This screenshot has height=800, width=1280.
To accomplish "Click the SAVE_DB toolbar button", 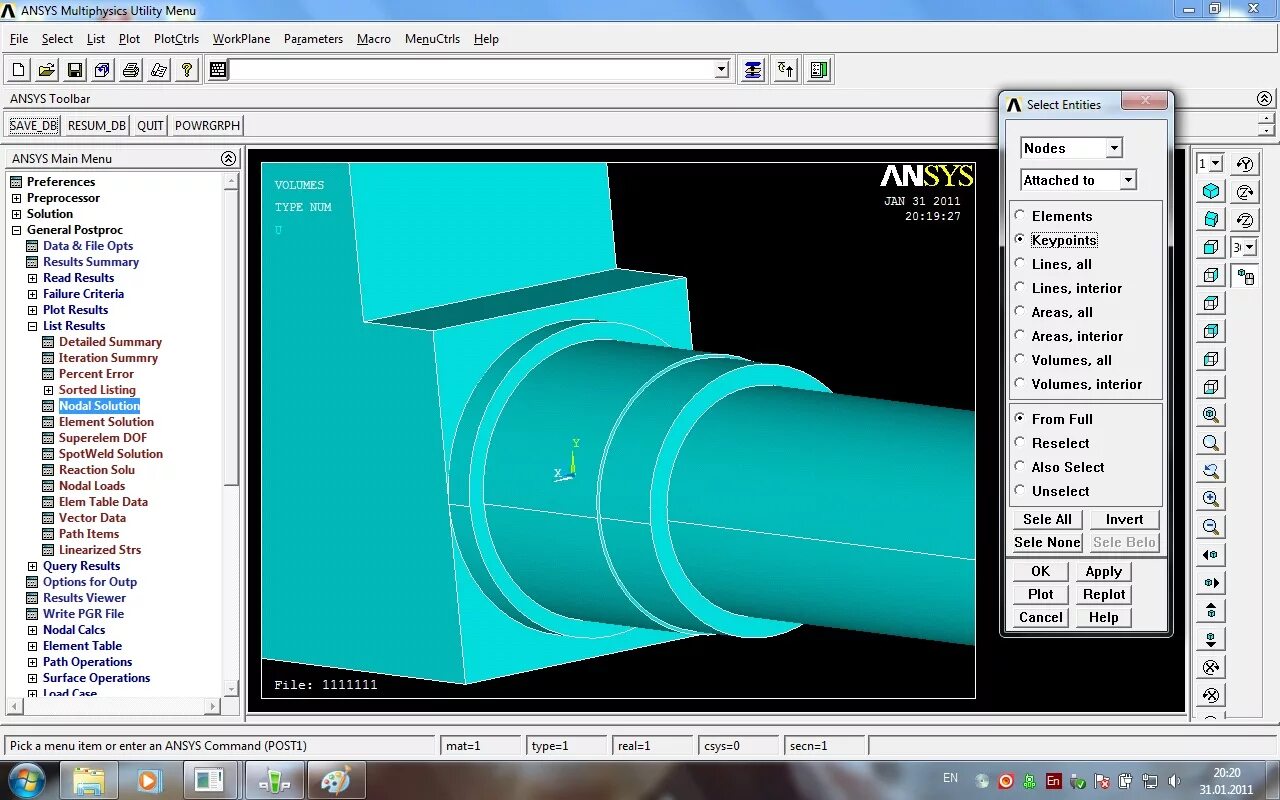I will (x=34, y=126).
